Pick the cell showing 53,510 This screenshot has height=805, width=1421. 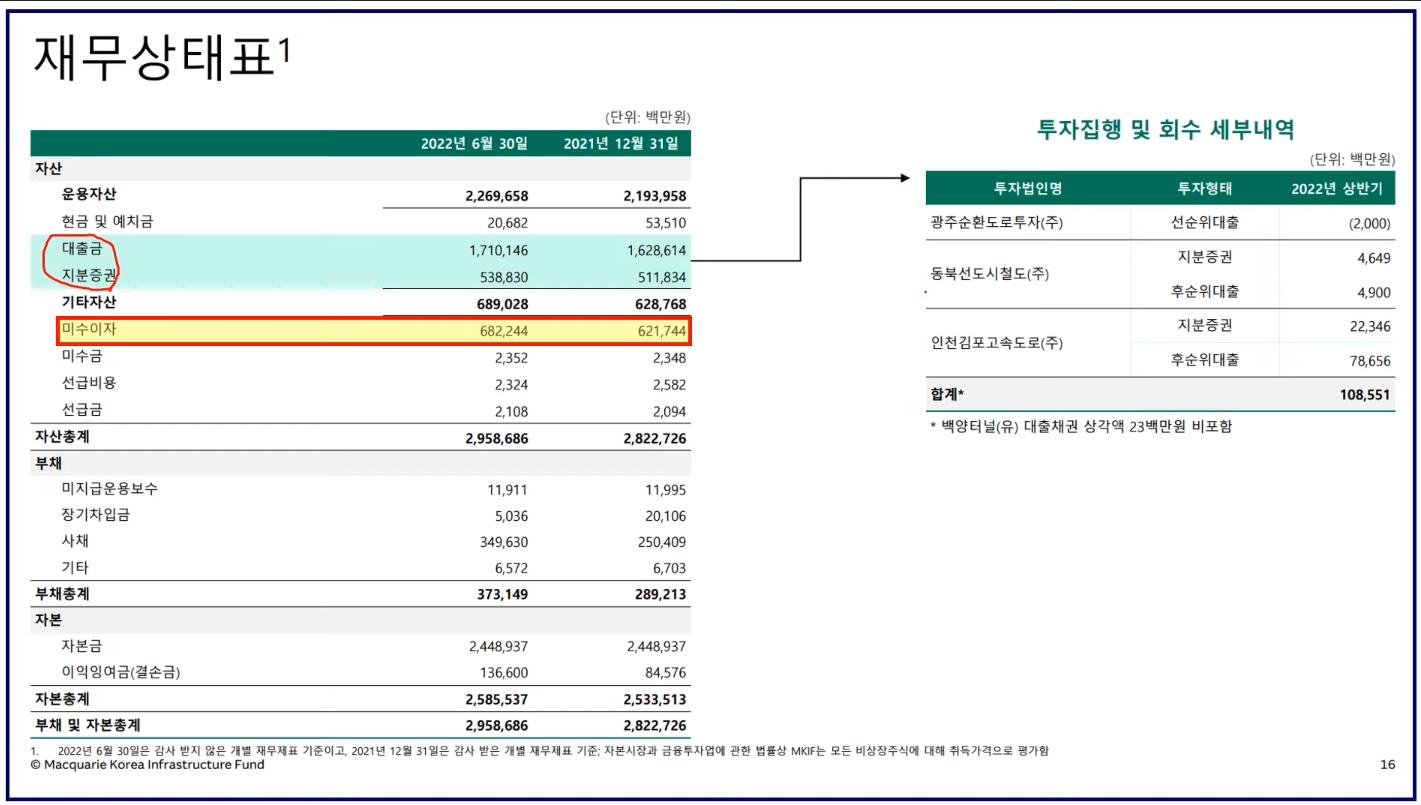tap(665, 223)
